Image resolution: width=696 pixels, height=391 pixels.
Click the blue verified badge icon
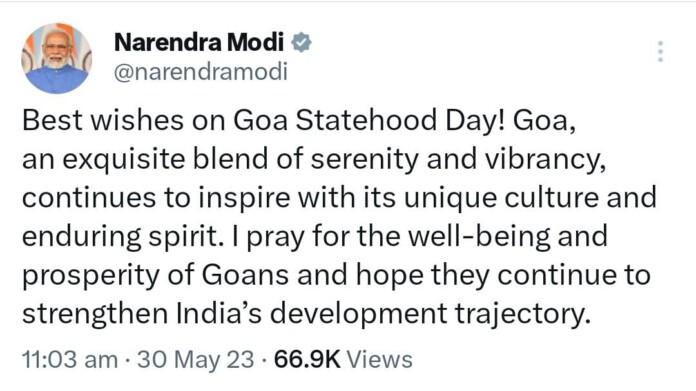(301, 43)
